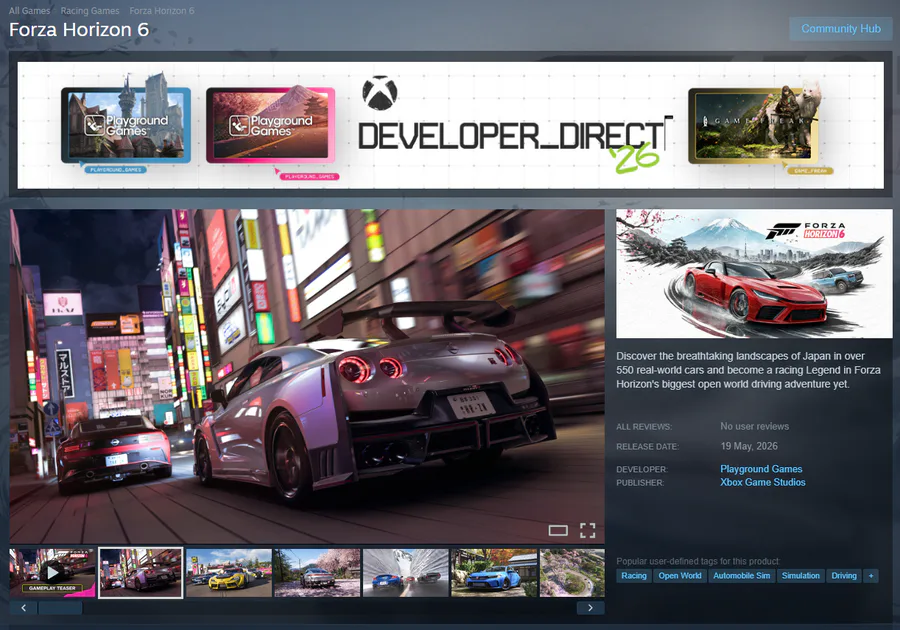900x630 pixels.
Task: Select the selected night city GT-R thumbnail
Action: pyautogui.click(x=141, y=573)
